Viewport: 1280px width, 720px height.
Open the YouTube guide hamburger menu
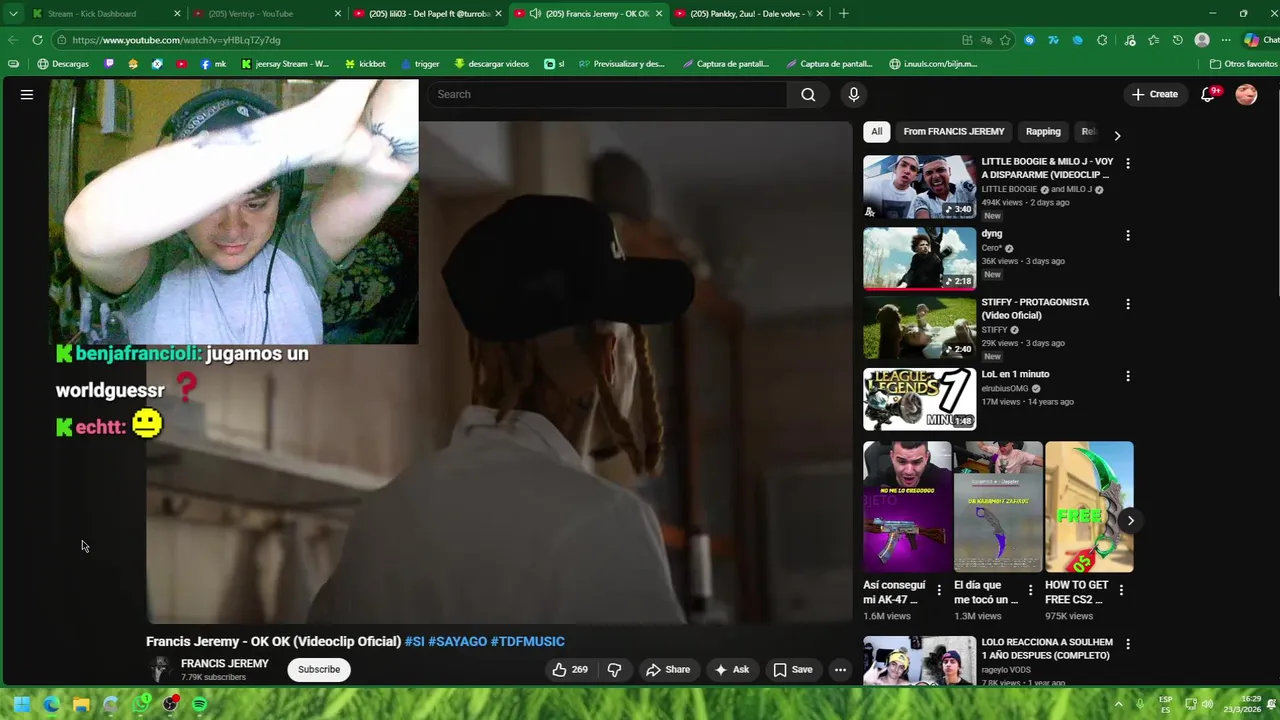click(x=27, y=94)
